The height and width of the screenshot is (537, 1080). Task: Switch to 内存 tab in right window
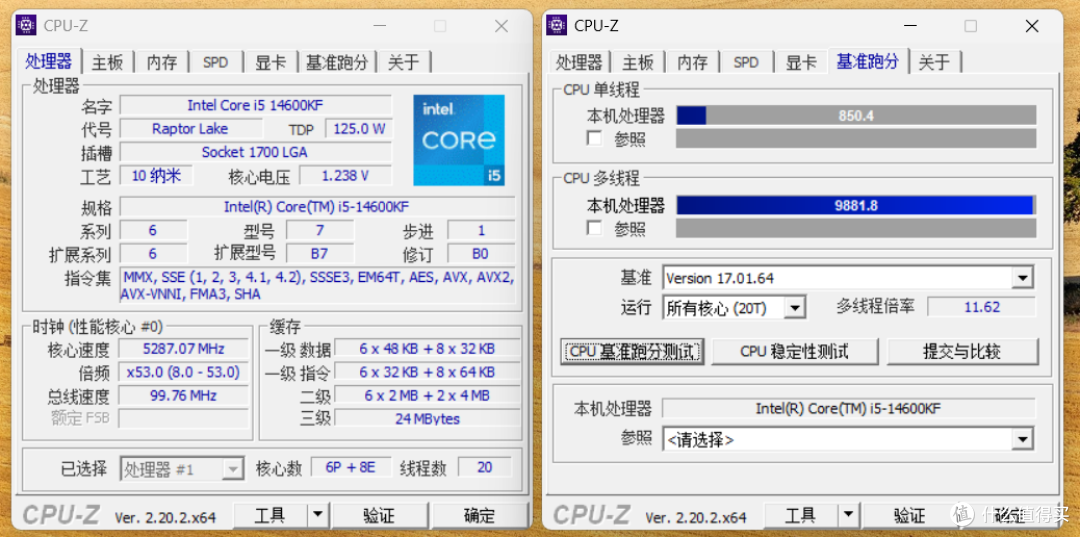pyautogui.click(x=692, y=62)
